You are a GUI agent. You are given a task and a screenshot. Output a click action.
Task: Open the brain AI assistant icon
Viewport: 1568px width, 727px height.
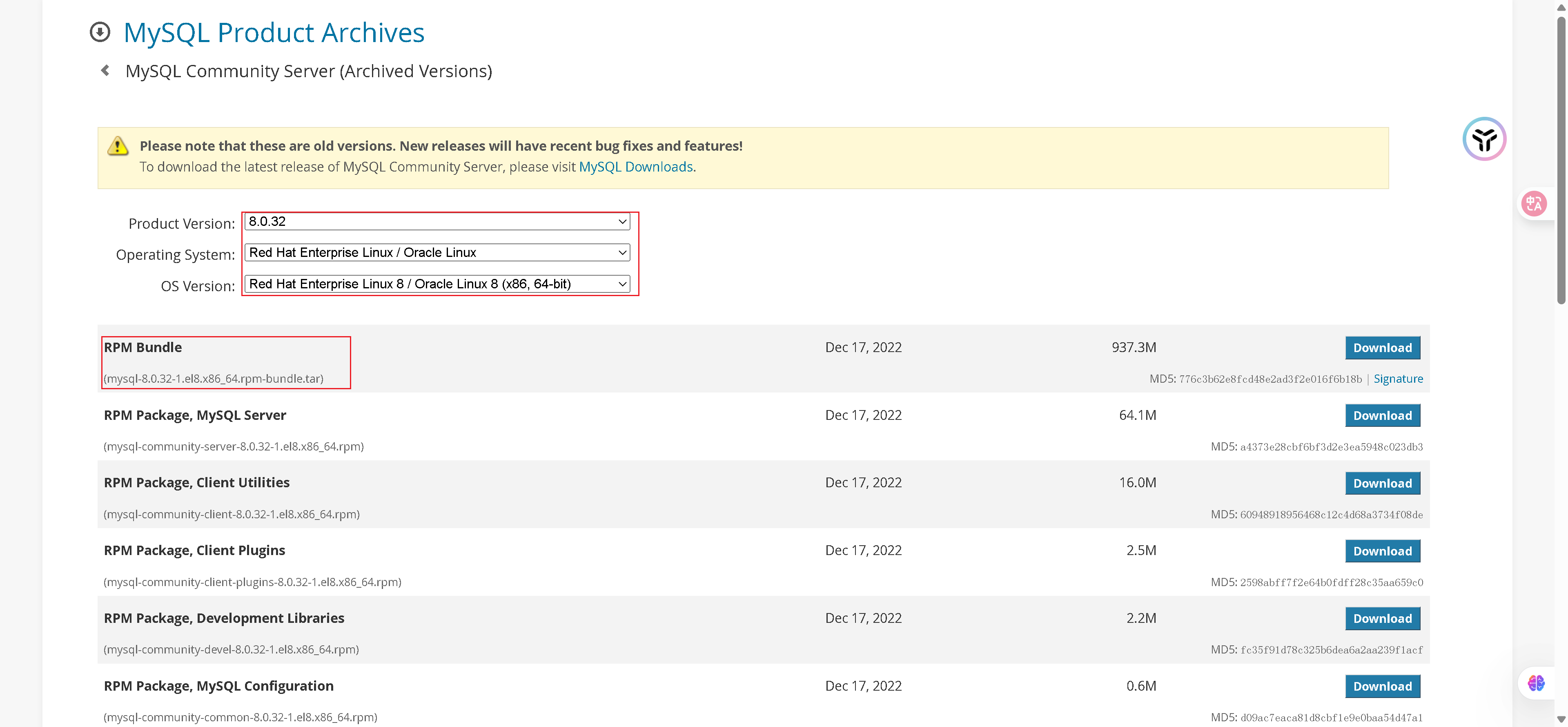click(1536, 683)
